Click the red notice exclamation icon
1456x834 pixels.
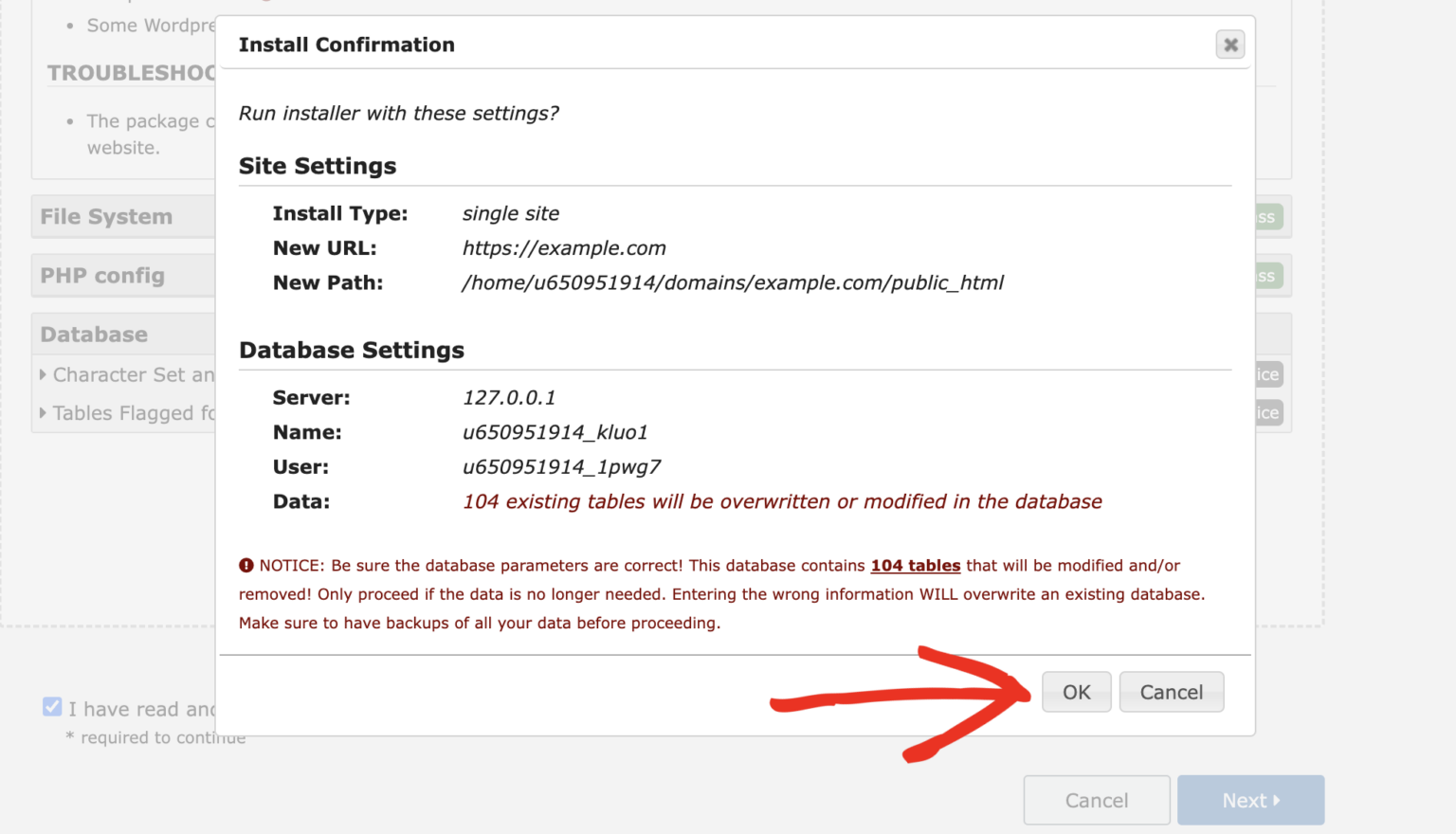(x=246, y=565)
